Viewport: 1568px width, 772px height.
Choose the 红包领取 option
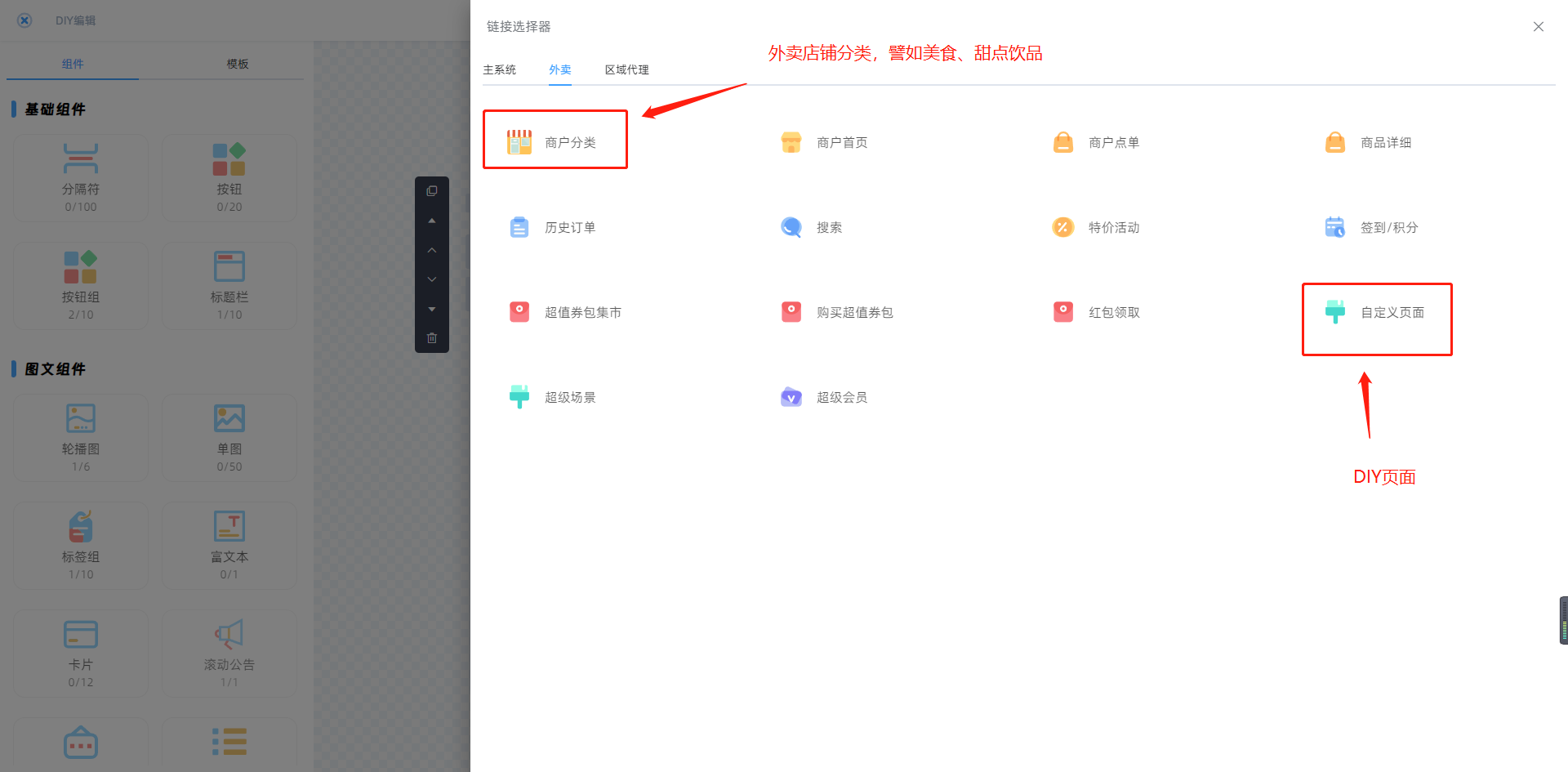click(x=1114, y=312)
